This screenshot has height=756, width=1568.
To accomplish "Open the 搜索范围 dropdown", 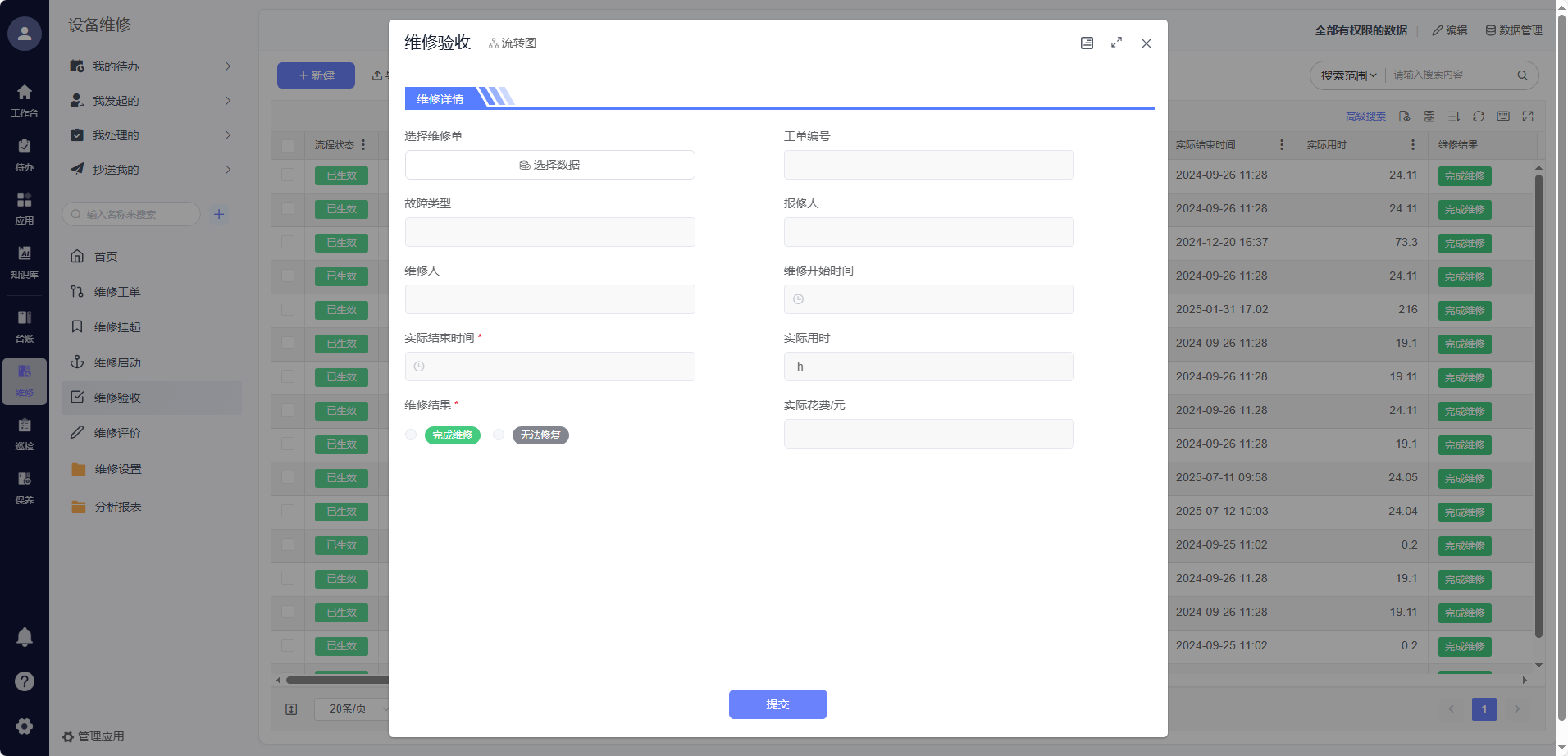I will 1347,75.
